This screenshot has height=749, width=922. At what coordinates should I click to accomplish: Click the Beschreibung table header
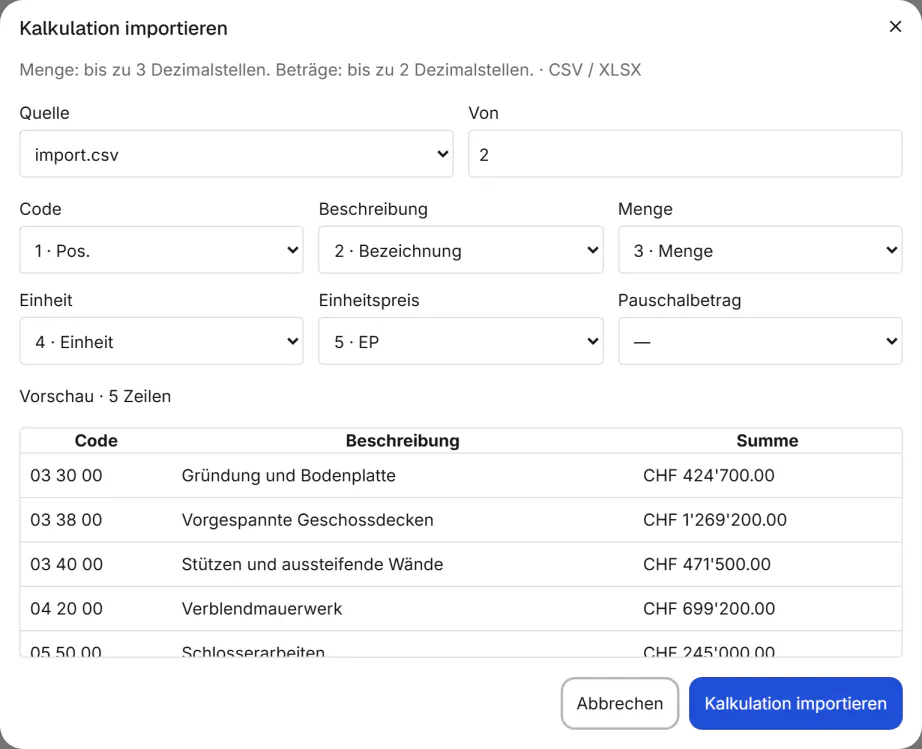(403, 441)
